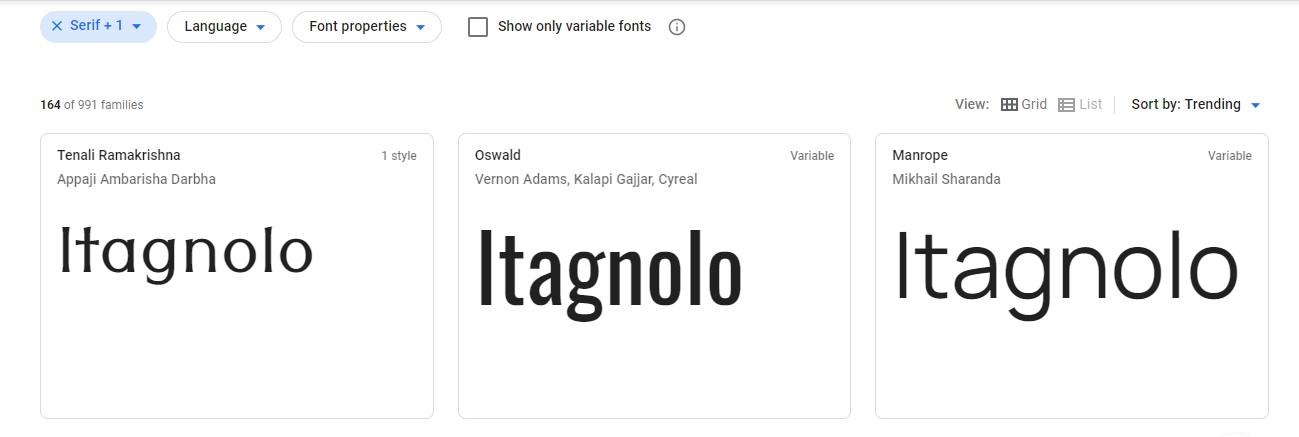Expand the Serif + 1 category dropdown arrow
The image size is (1299, 437).
[137, 27]
